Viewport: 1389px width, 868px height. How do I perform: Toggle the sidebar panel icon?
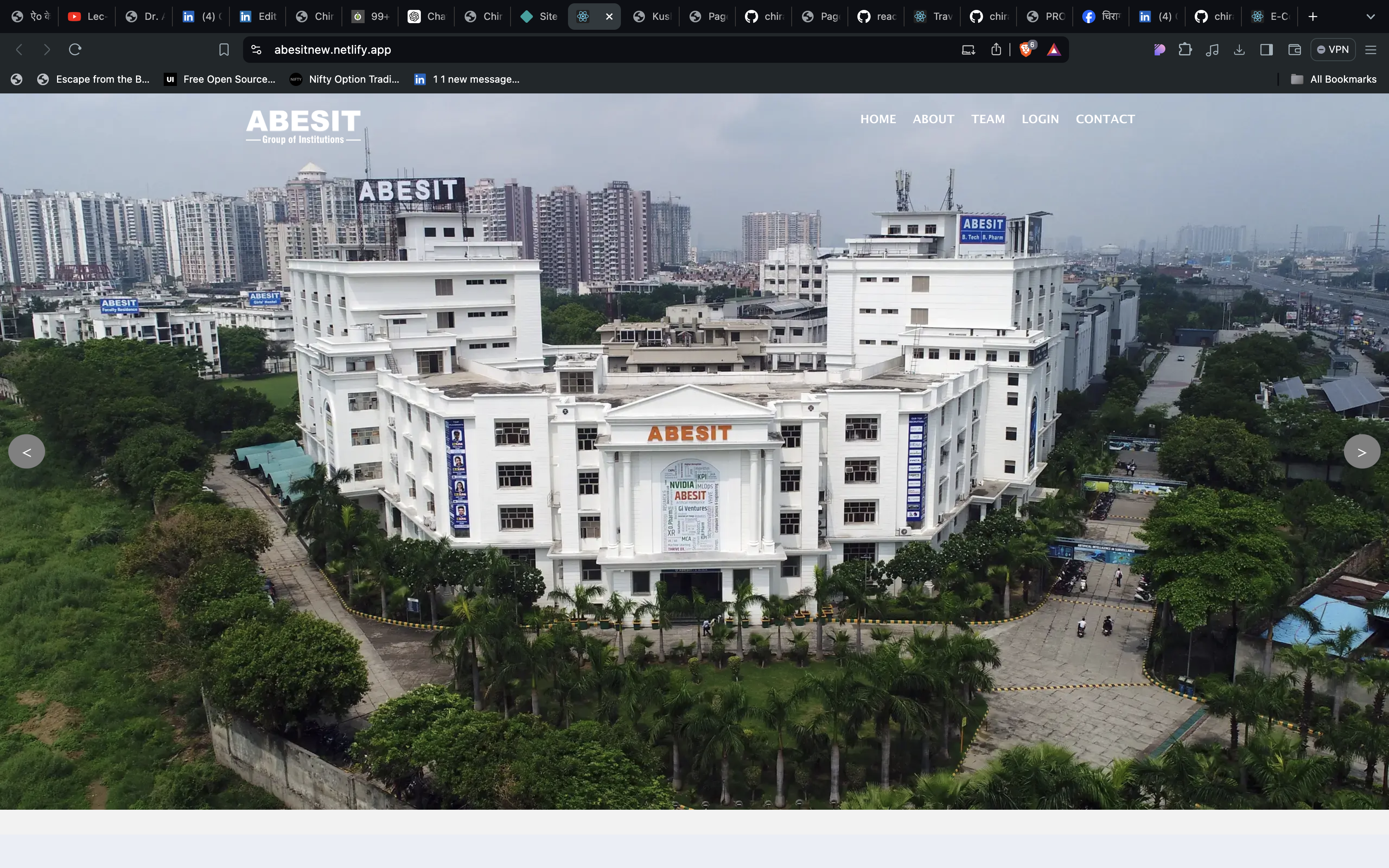coord(1266,50)
